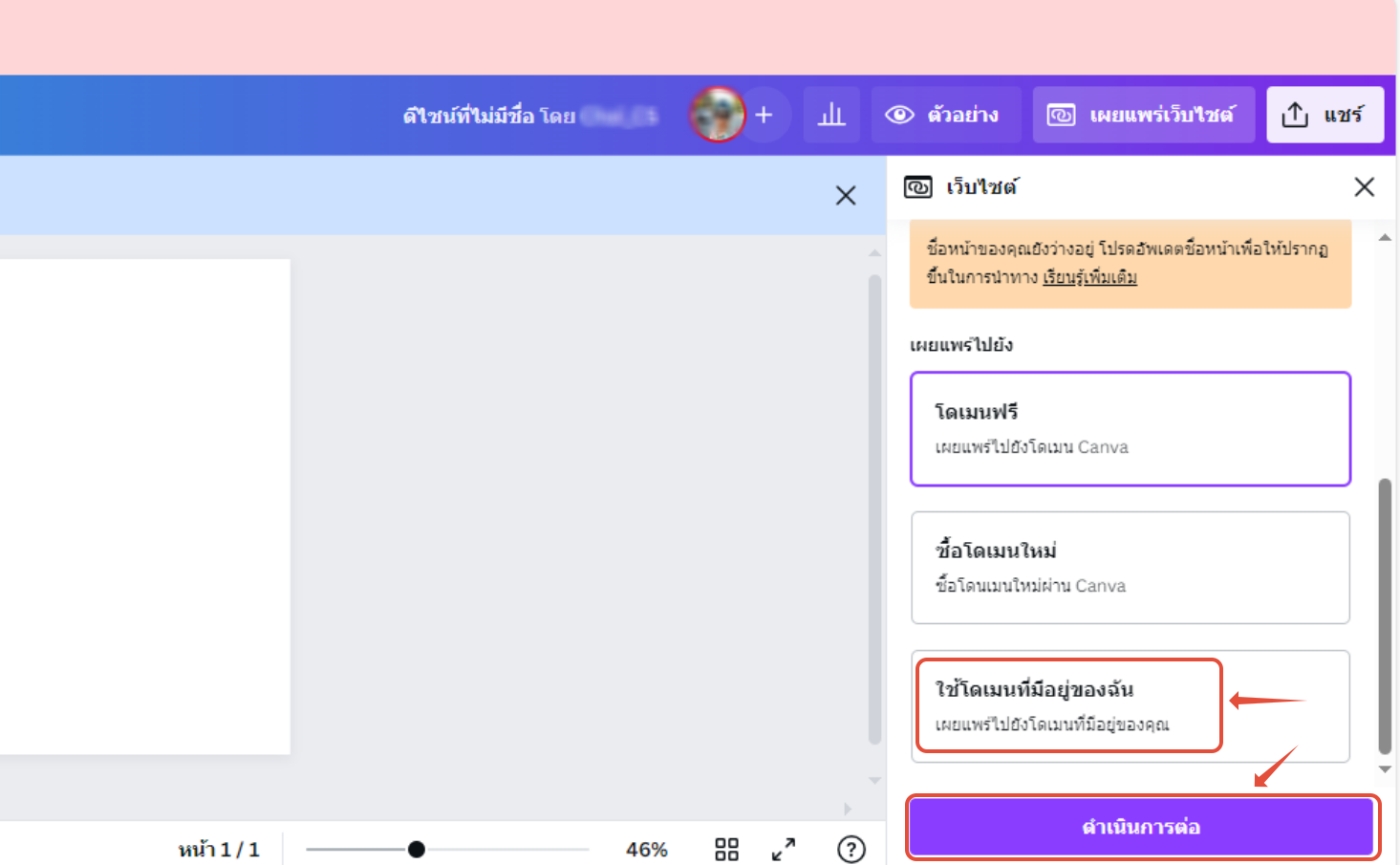Click the ตัวอย่าง preview button
The height and width of the screenshot is (865, 1400).
[946, 115]
